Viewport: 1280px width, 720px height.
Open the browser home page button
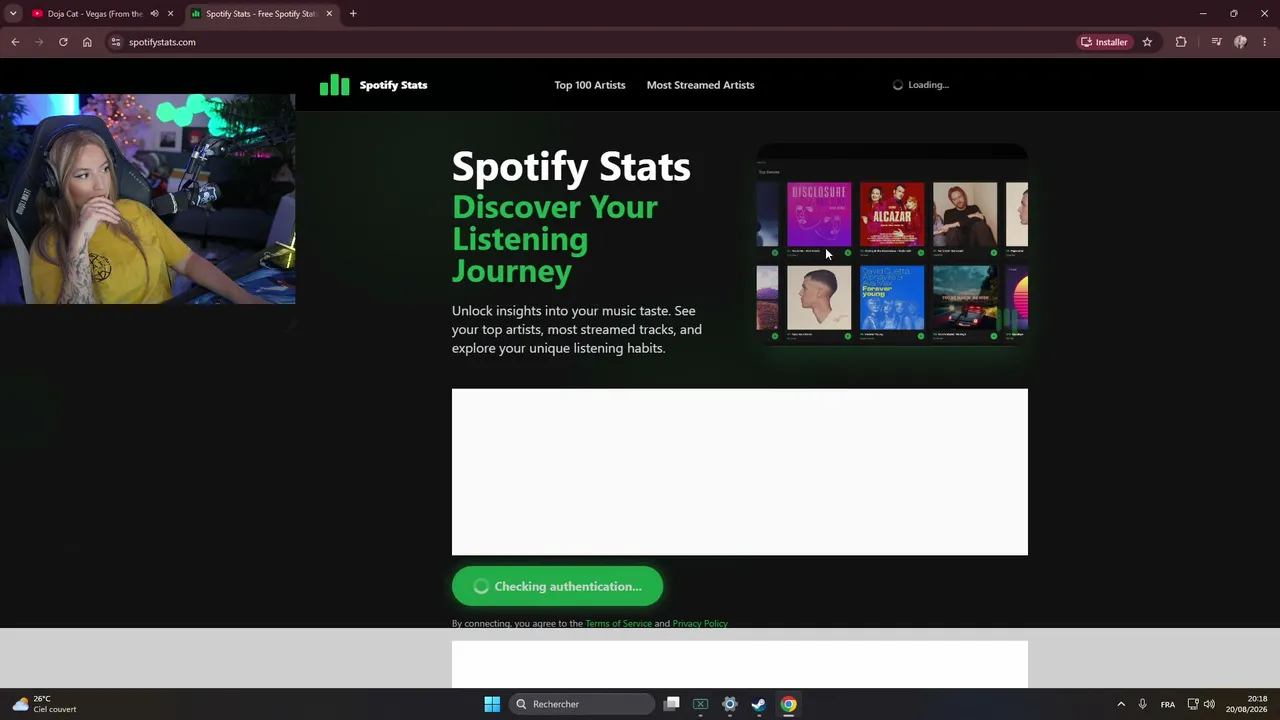click(x=87, y=42)
